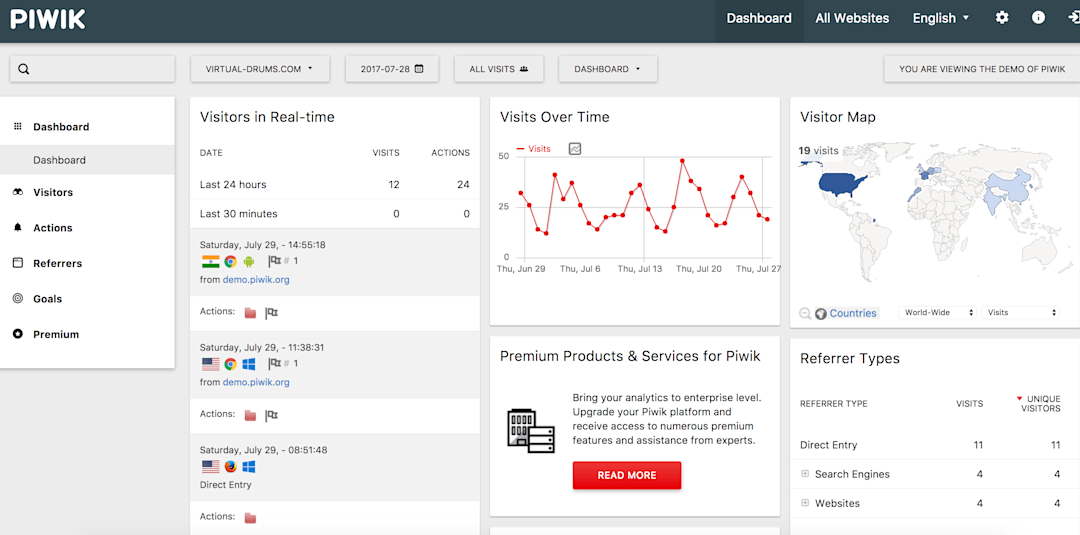The height and width of the screenshot is (535, 1080).
Task: Click the server building premium icon
Action: click(530, 430)
